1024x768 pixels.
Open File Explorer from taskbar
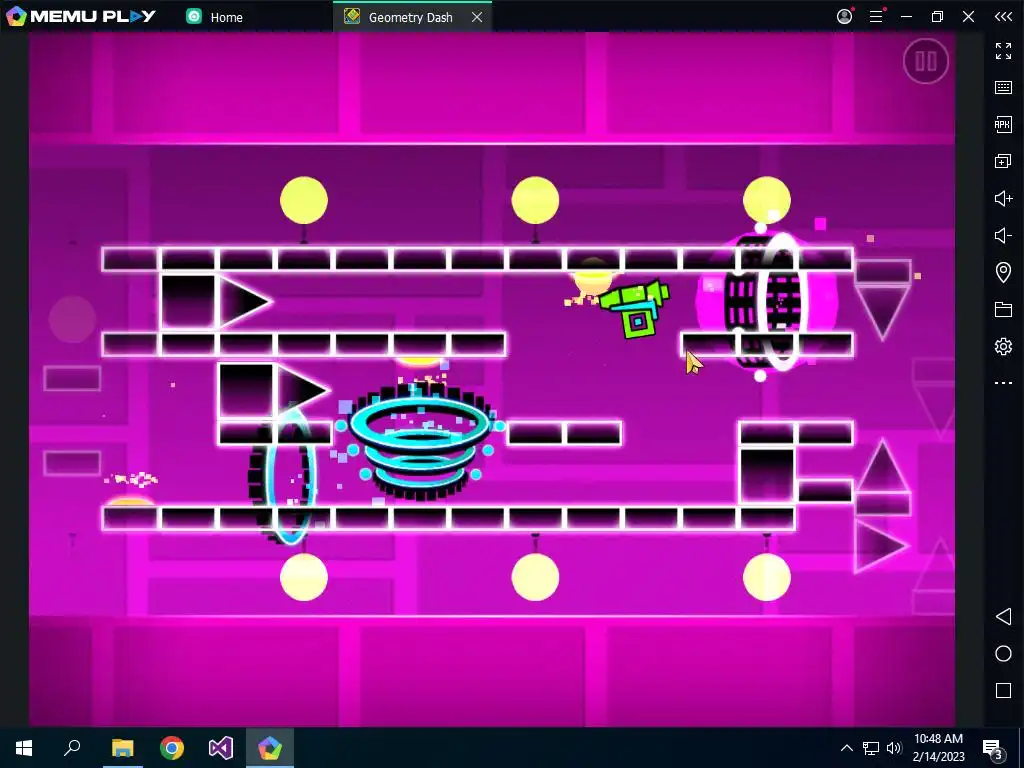(122, 748)
